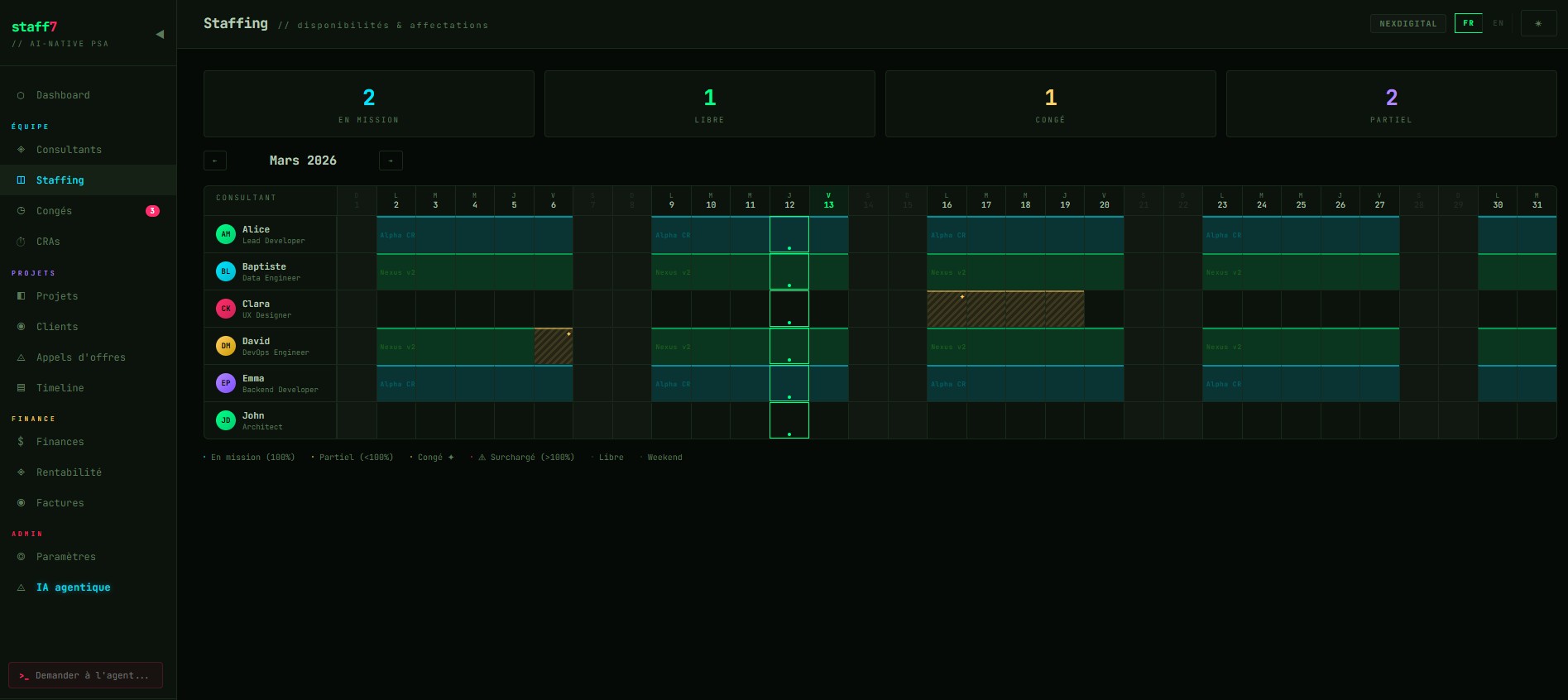Screen dimensions: 1568x700
Task: Click John's highlighted cell on March 12
Action: (x=789, y=420)
